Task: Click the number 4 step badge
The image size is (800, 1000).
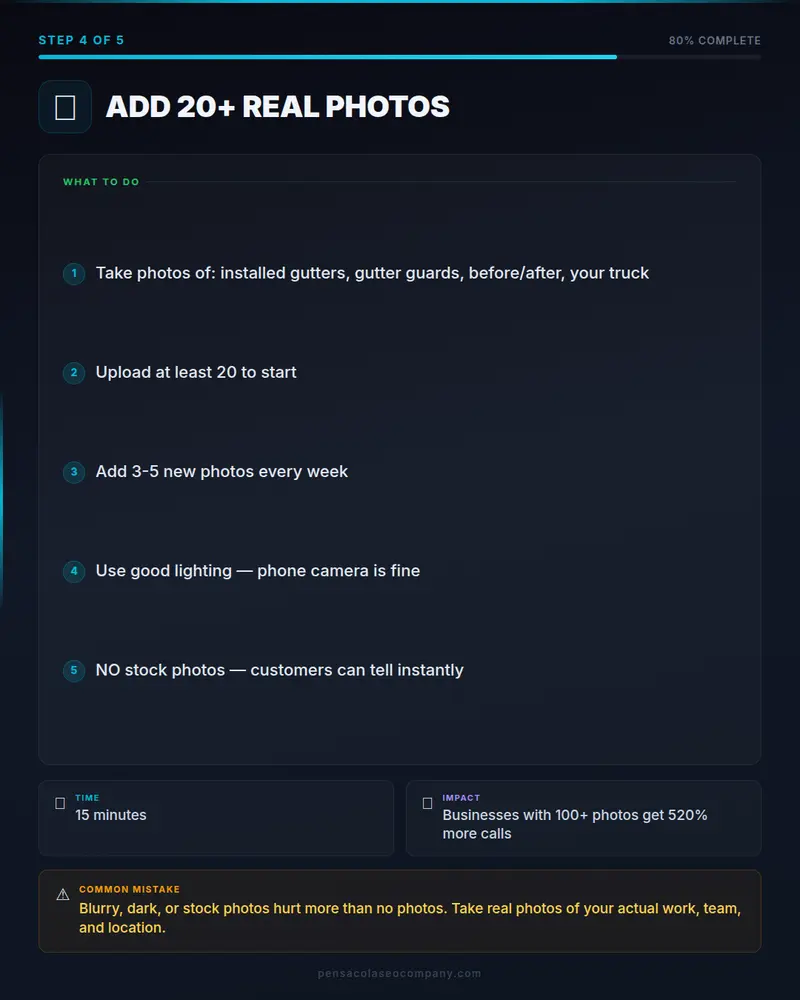Action: [74, 571]
